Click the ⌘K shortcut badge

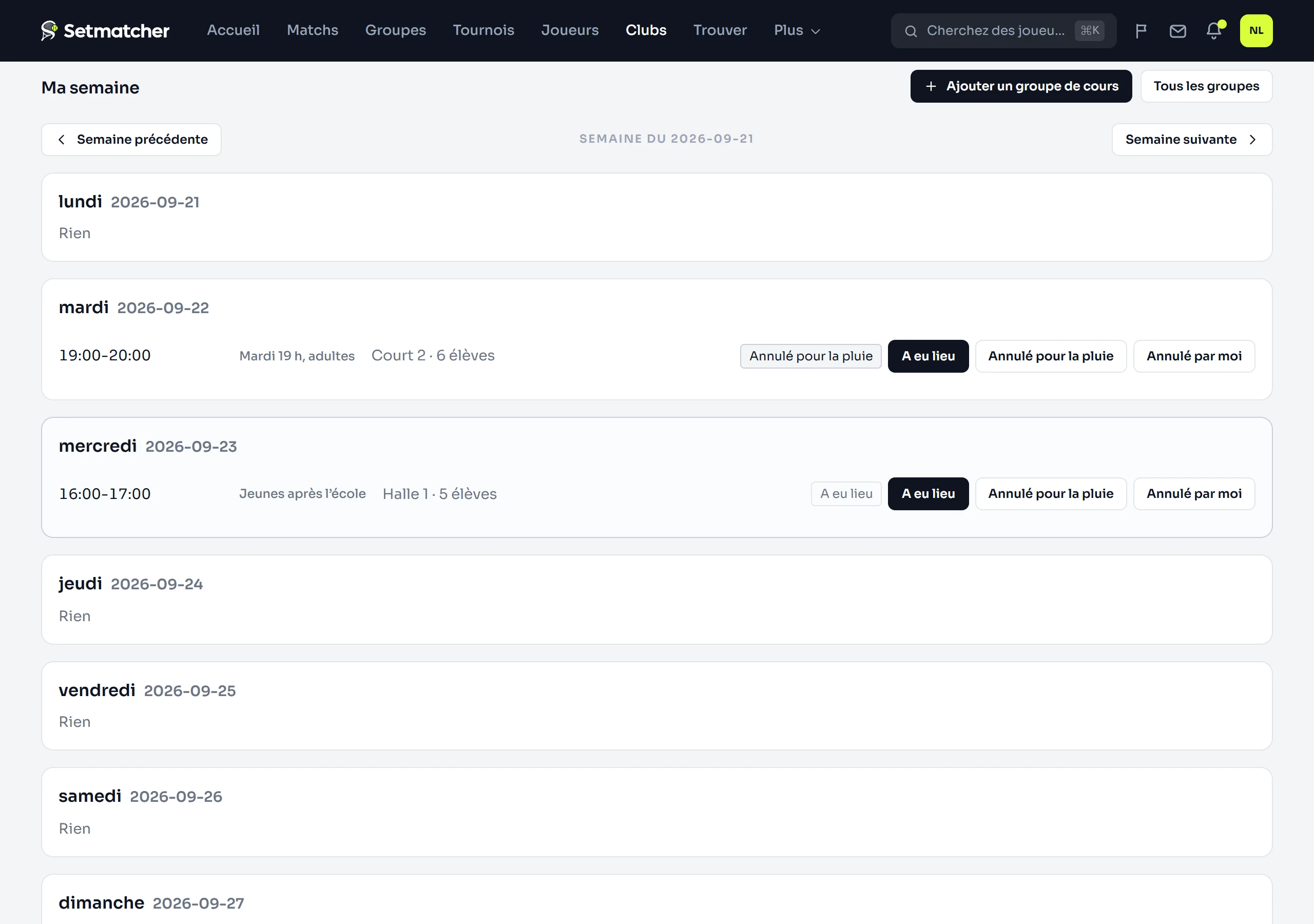coord(1089,30)
